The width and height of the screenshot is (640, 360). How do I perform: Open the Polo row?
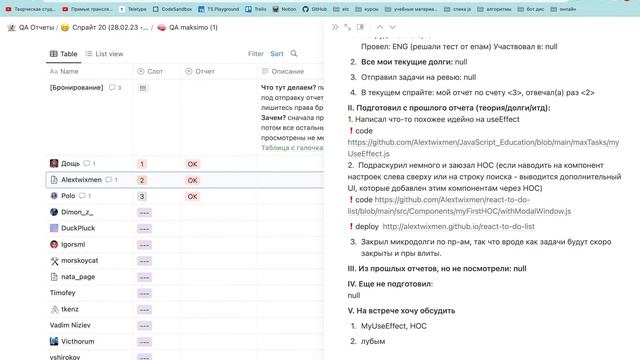point(68,196)
